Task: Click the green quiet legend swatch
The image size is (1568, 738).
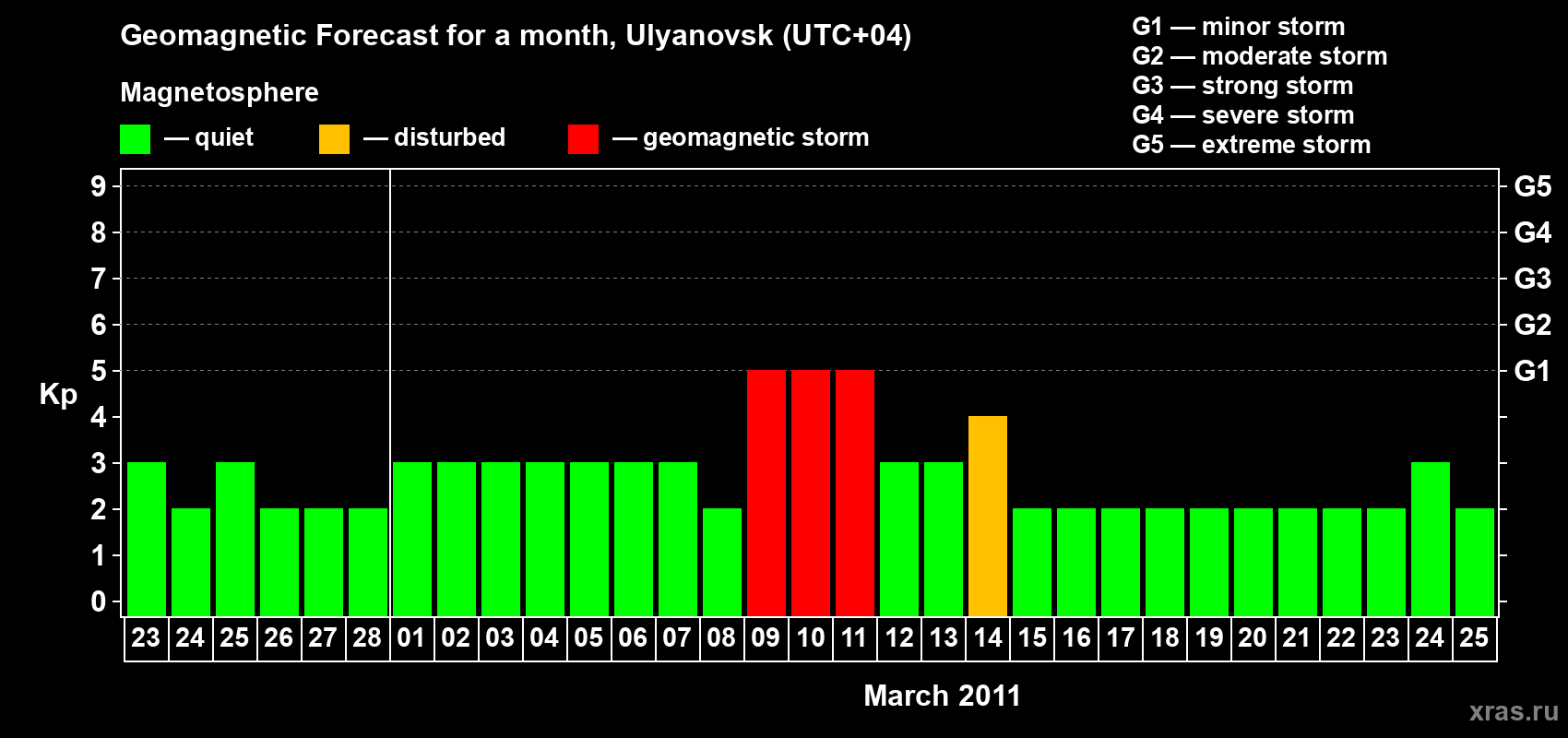Action: coord(135,139)
